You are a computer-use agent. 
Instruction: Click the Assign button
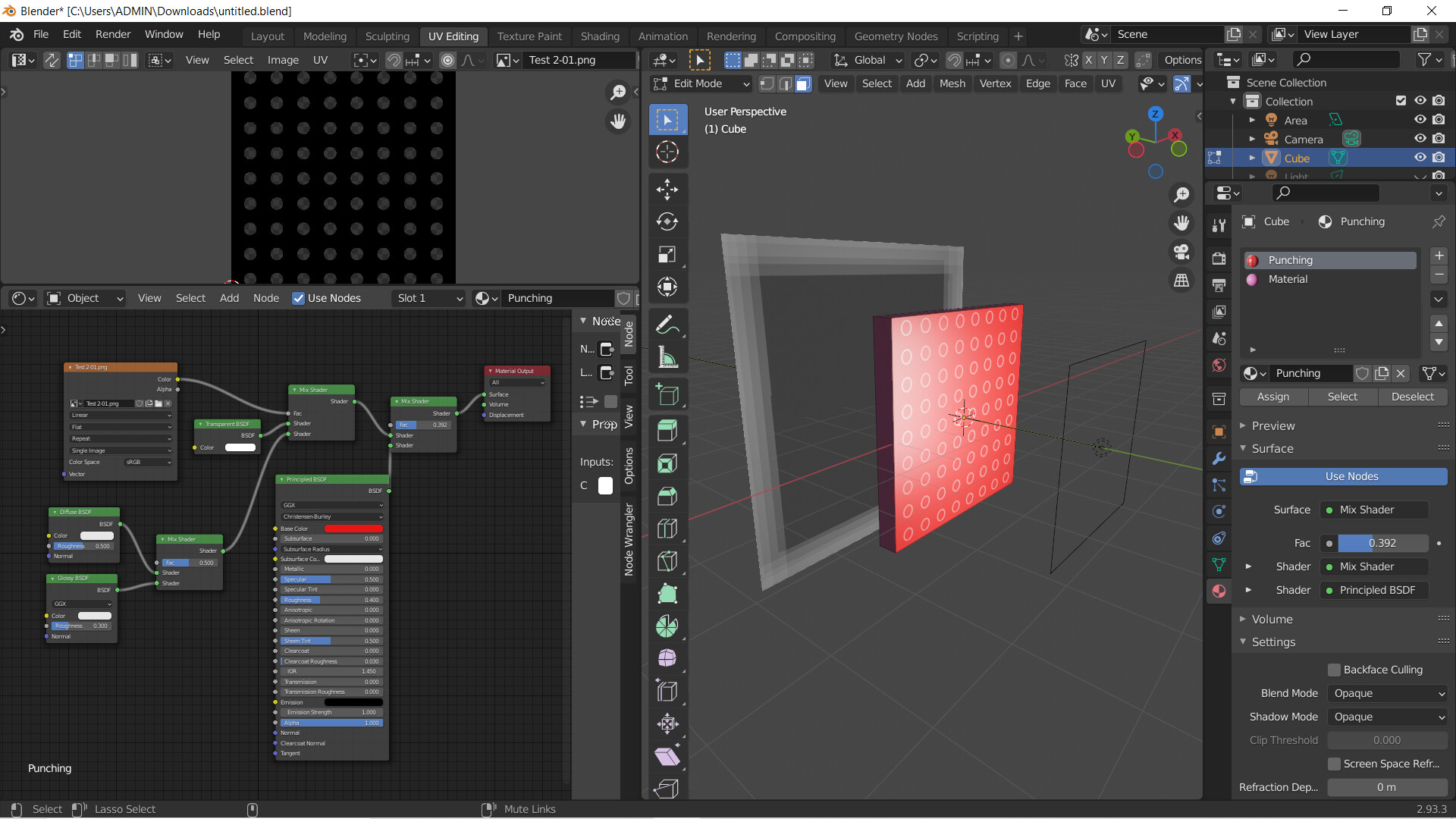point(1273,397)
